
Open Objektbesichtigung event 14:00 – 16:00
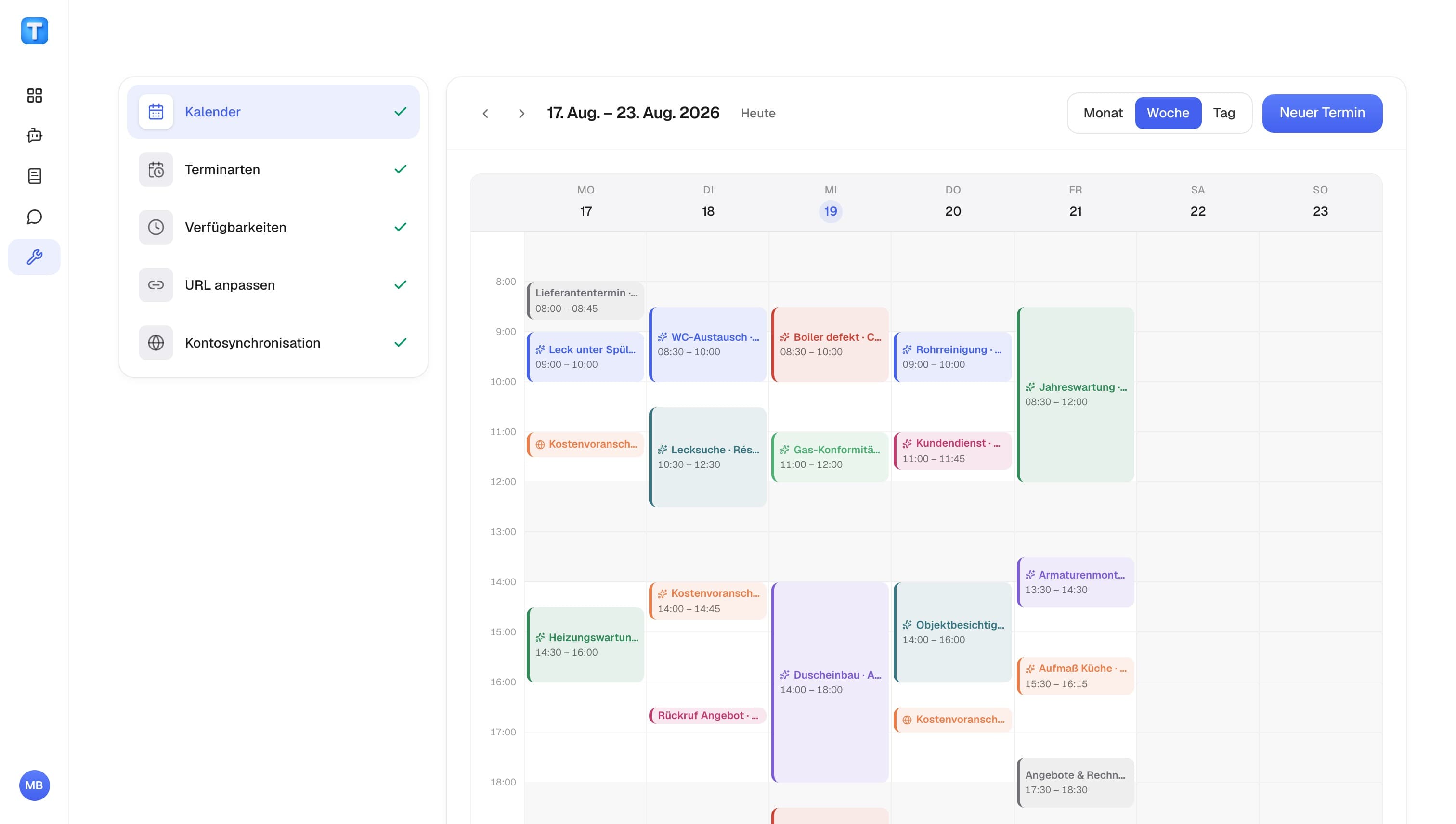click(953, 632)
